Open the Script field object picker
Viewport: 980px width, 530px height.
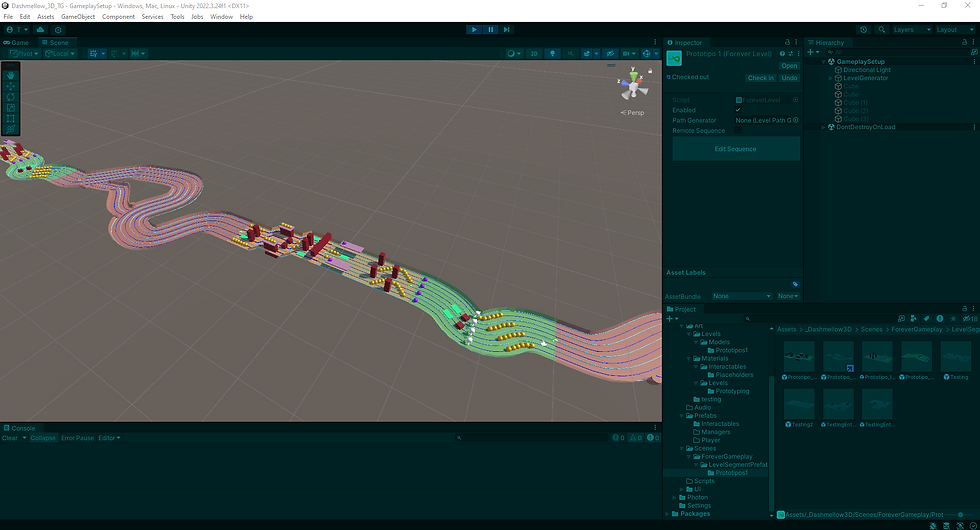[x=796, y=100]
